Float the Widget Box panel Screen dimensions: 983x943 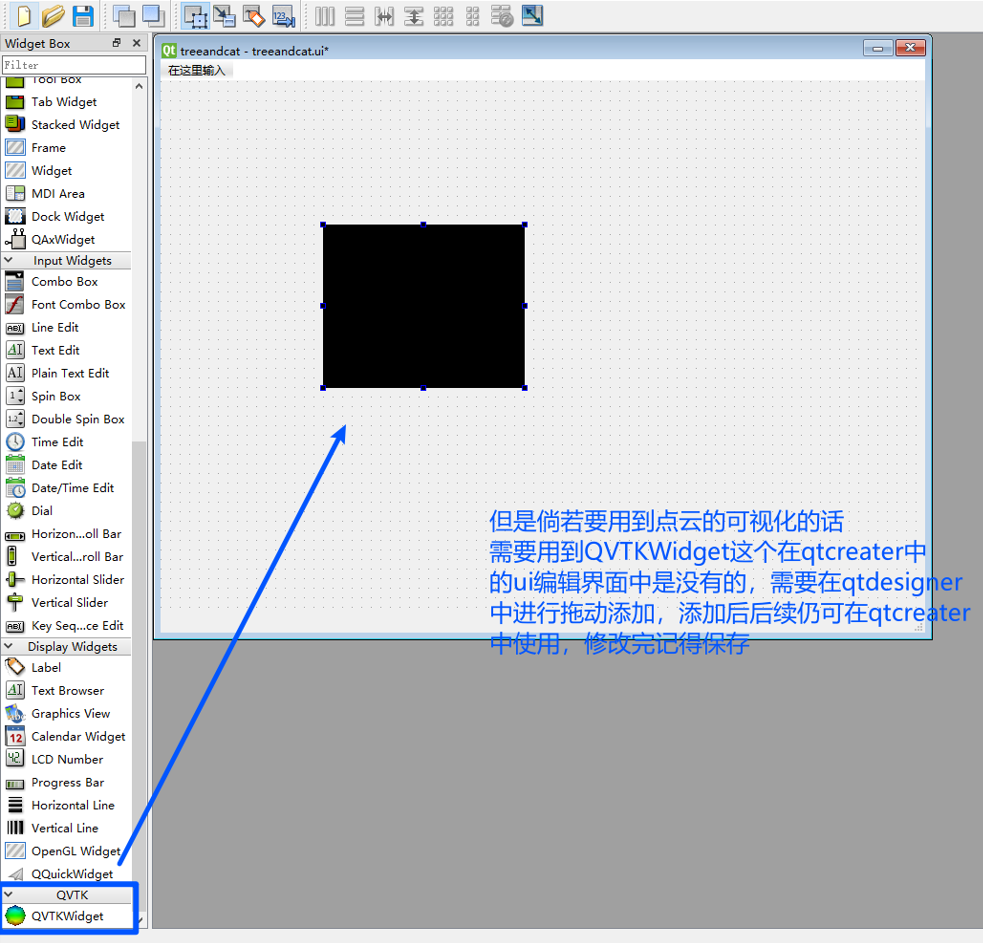[118, 42]
